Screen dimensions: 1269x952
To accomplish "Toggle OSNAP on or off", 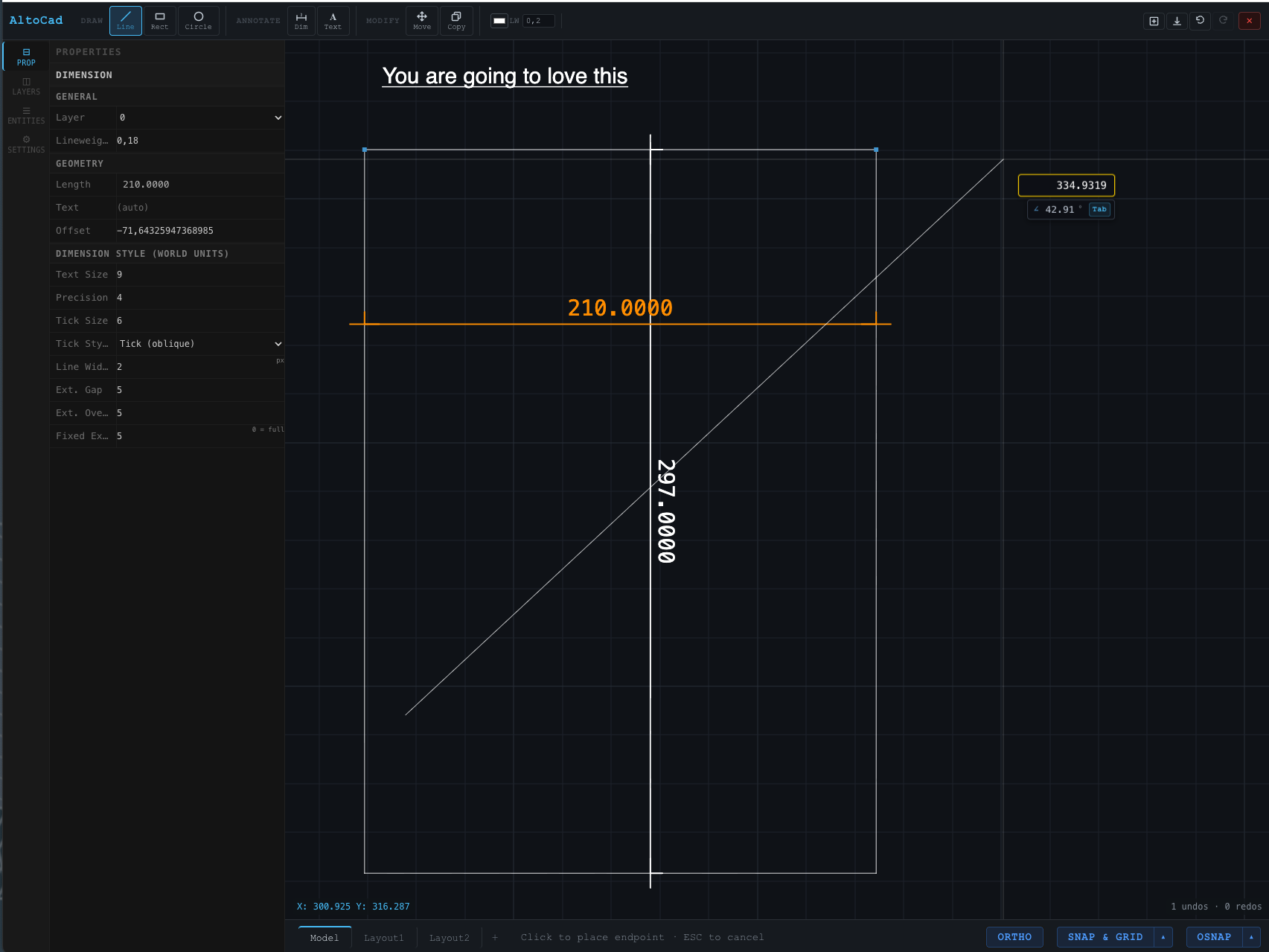I will 1213,936.
